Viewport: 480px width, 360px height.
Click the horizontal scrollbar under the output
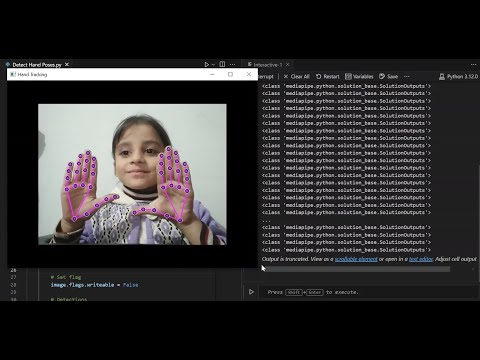(356, 269)
